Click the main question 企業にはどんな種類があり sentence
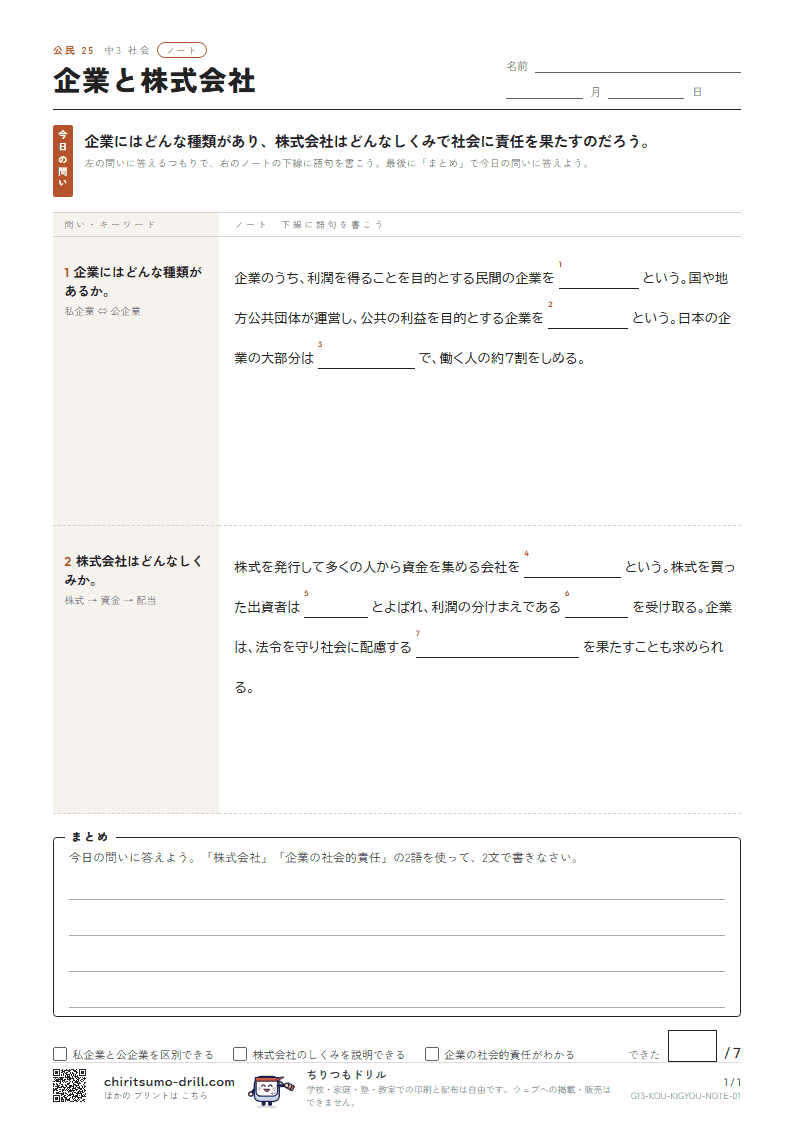The width and height of the screenshot is (794, 1123). 367,142
